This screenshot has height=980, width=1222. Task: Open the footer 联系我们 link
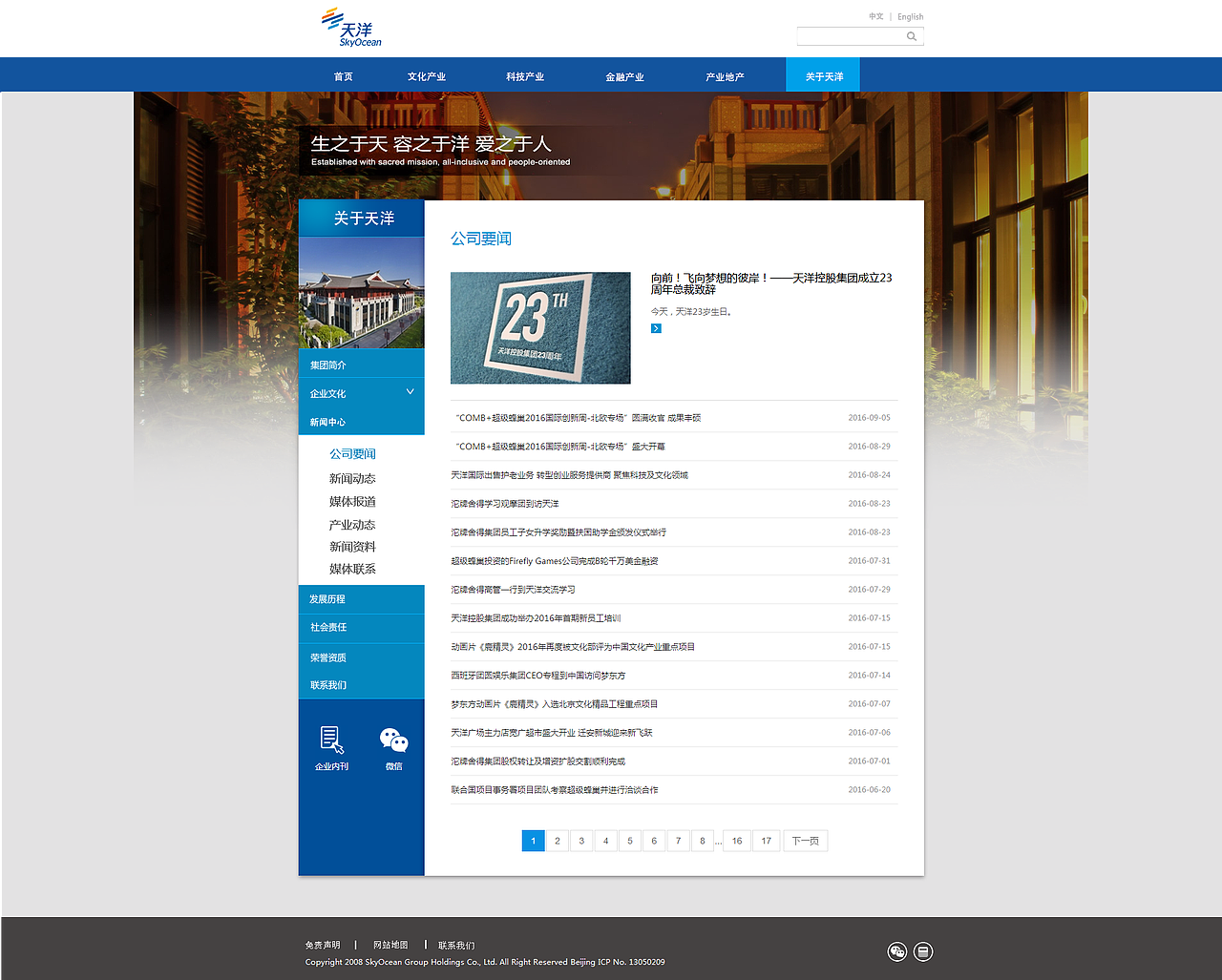[x=456, y=946]
